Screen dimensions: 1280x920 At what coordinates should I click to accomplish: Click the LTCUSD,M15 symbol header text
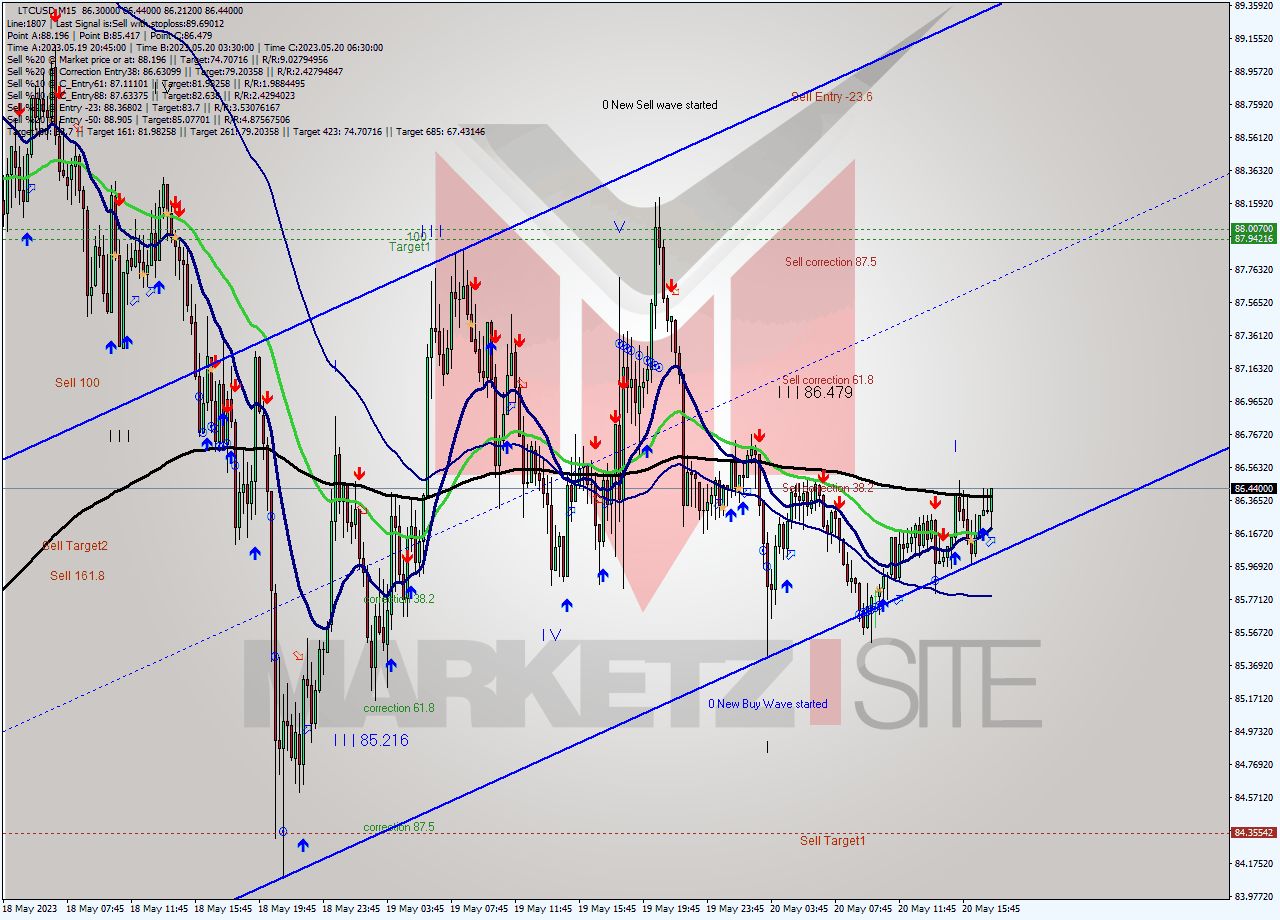(x=49, y=10)
